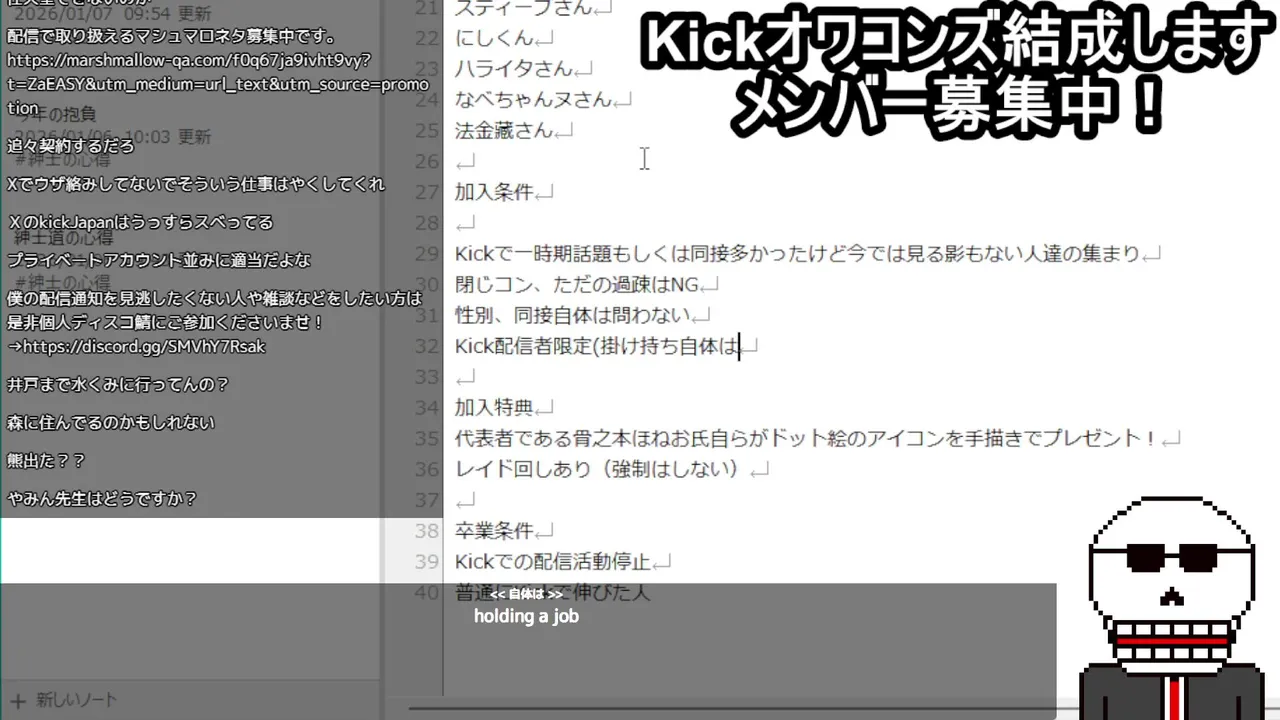Click the chat message やみん先生はどうですか？
1280x720 pixels.
point(102,498)
